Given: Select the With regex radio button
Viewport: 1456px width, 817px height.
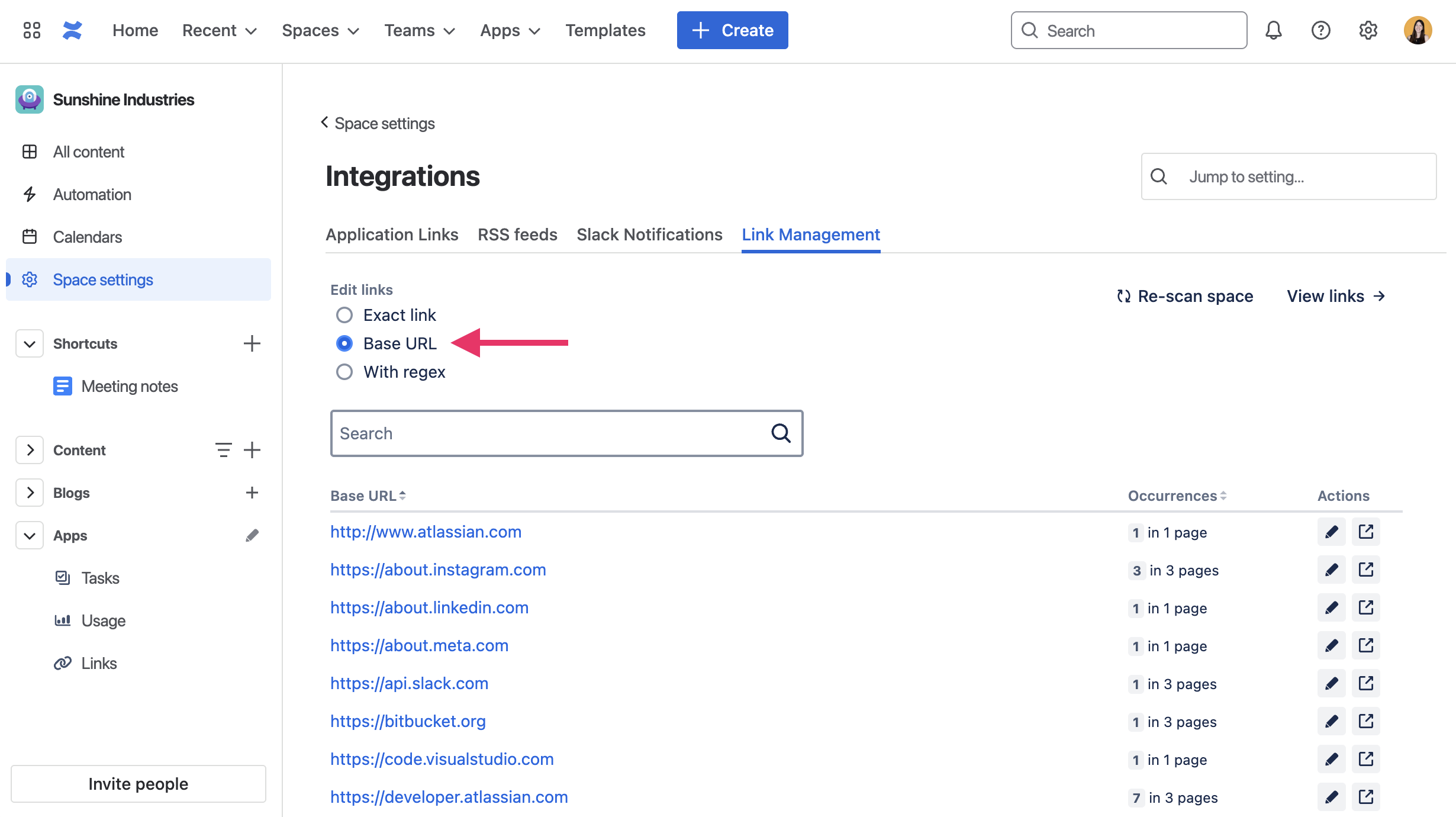Looking at the screenshot, I should [344, 372].
